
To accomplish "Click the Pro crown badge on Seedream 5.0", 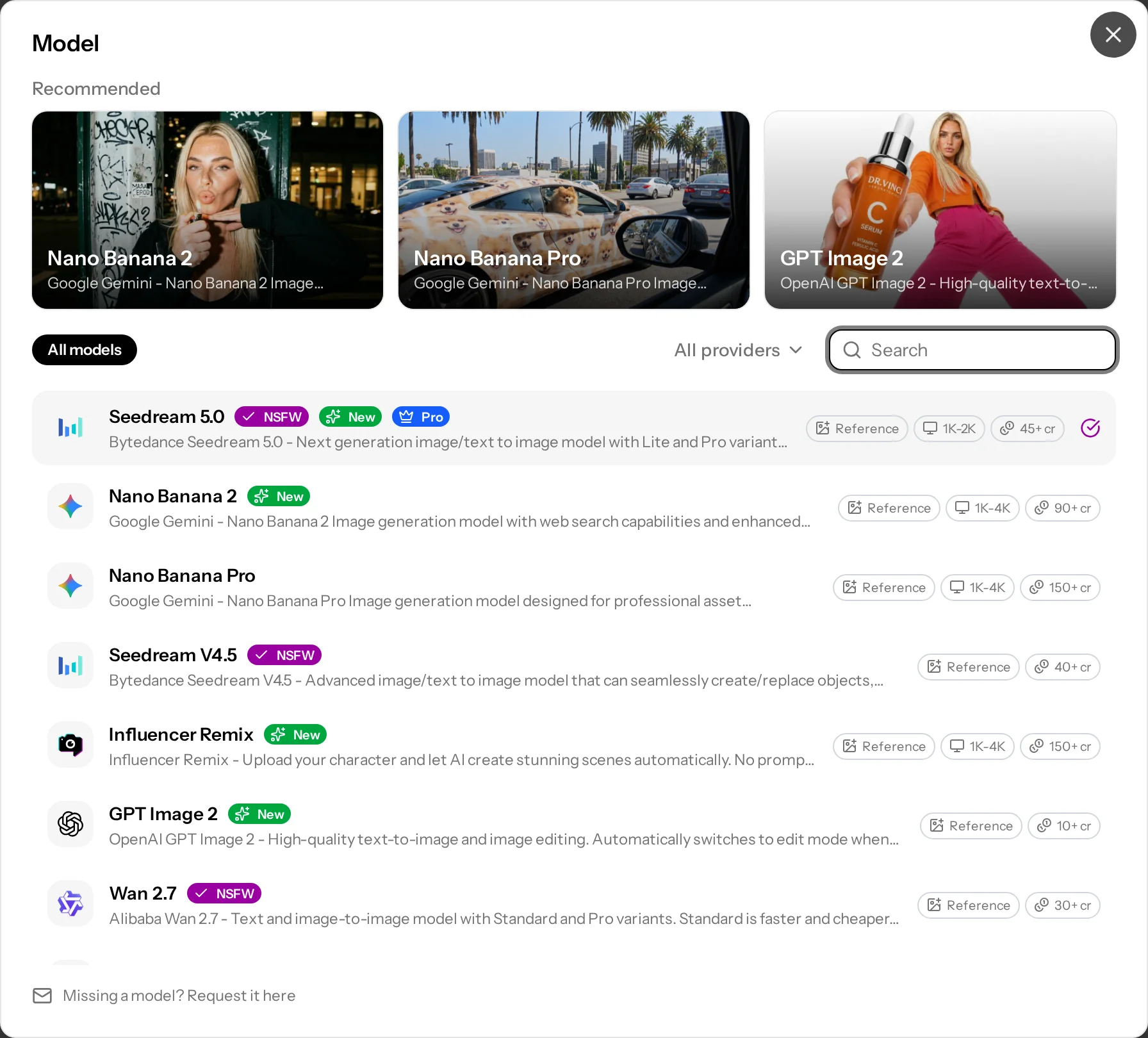I will 421,417.
